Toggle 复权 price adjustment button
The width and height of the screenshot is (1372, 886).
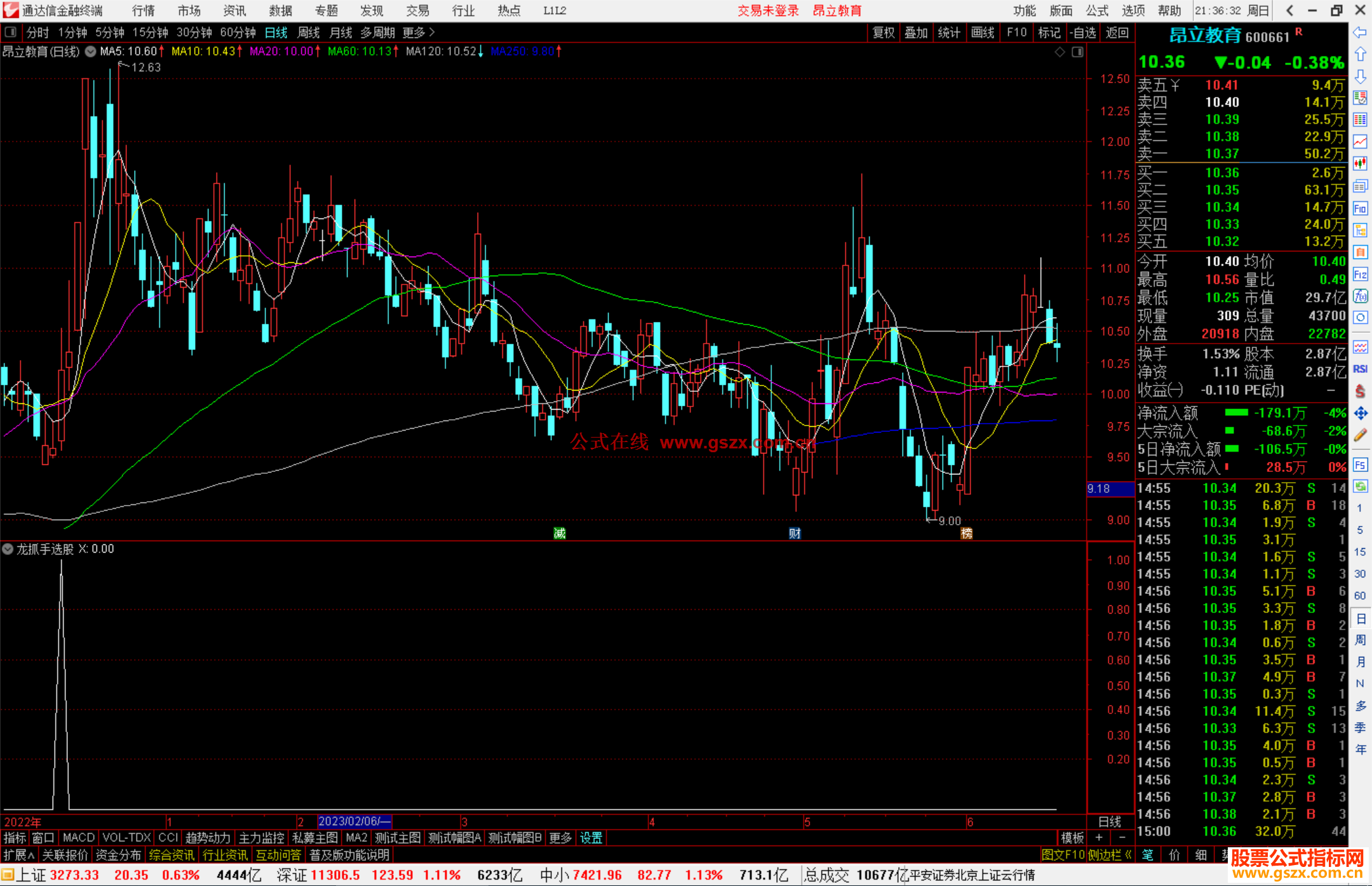[x=884, y=32]
